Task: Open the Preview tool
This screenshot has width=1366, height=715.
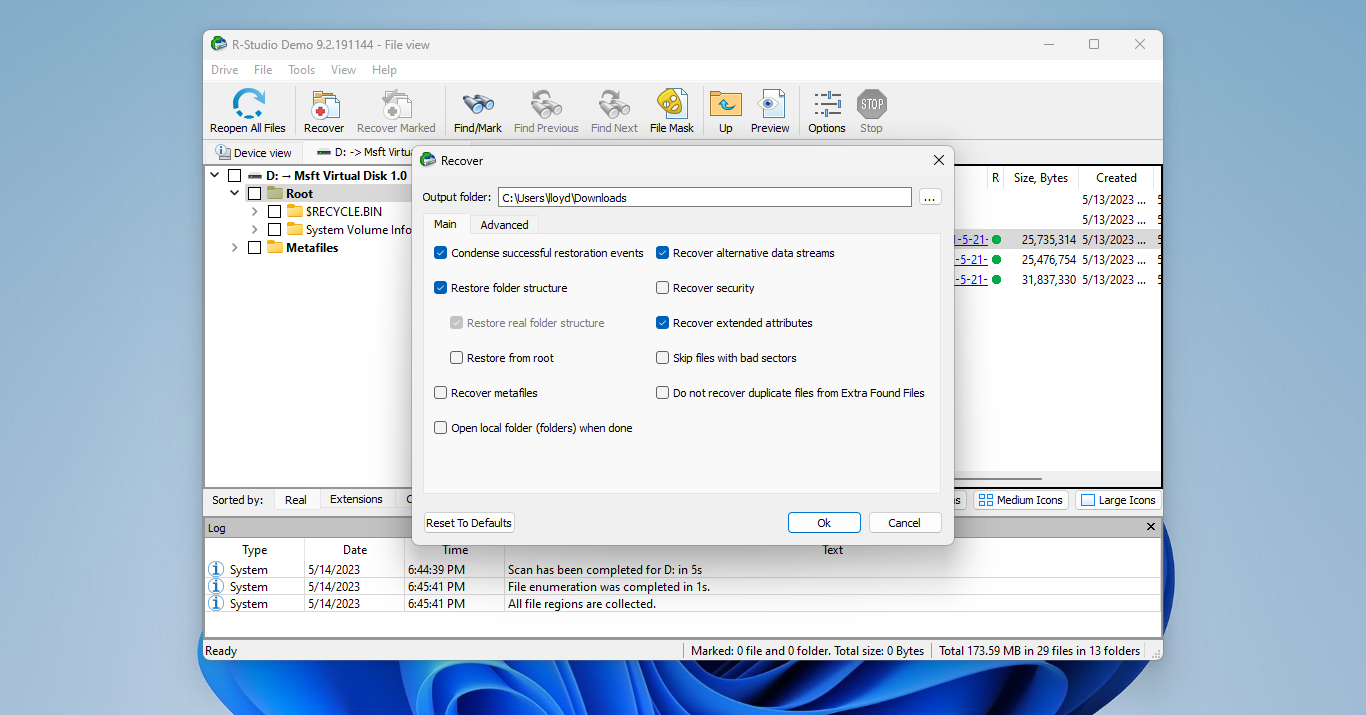Action: click(x=770, y=104)
